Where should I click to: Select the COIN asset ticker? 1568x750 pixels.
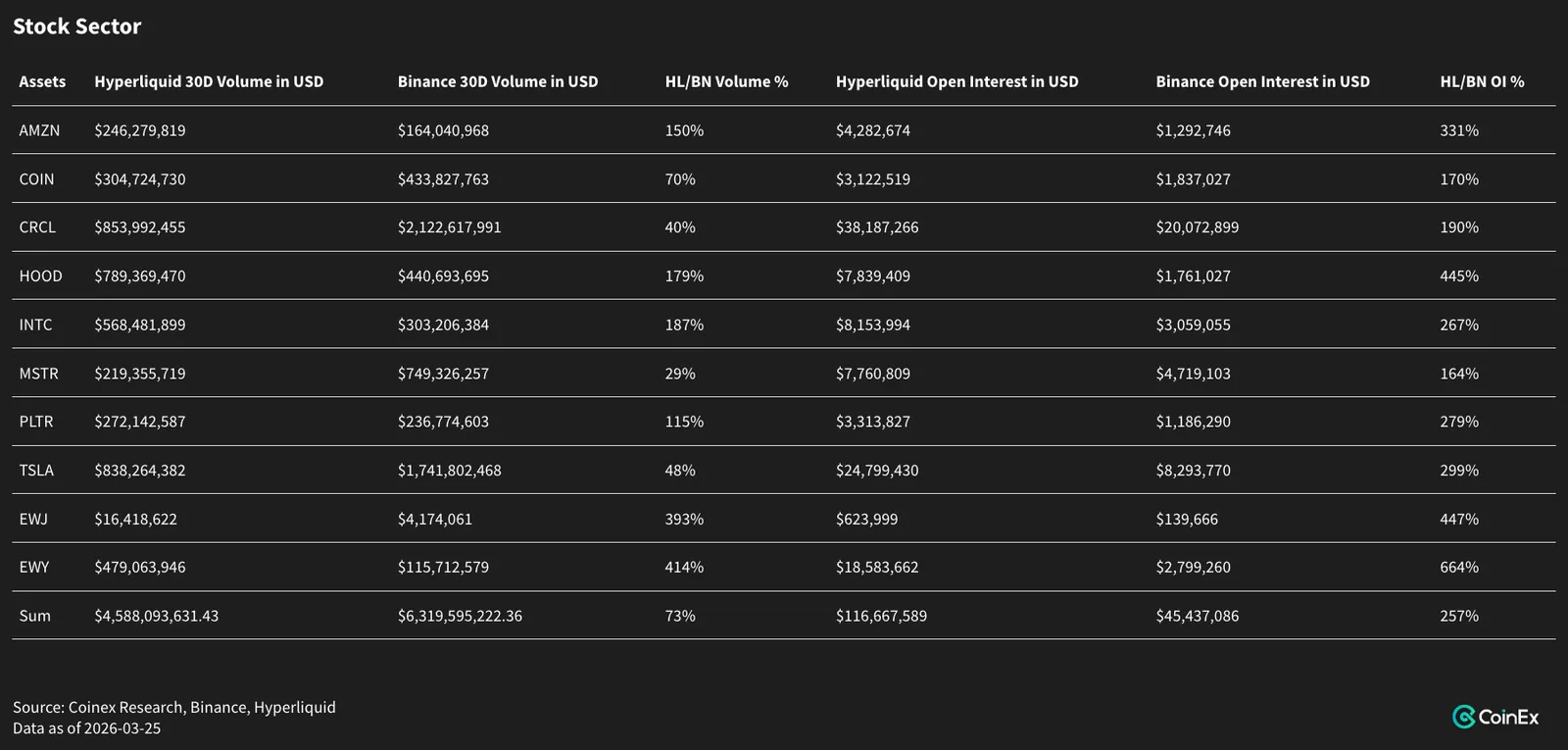coord(36,179)
